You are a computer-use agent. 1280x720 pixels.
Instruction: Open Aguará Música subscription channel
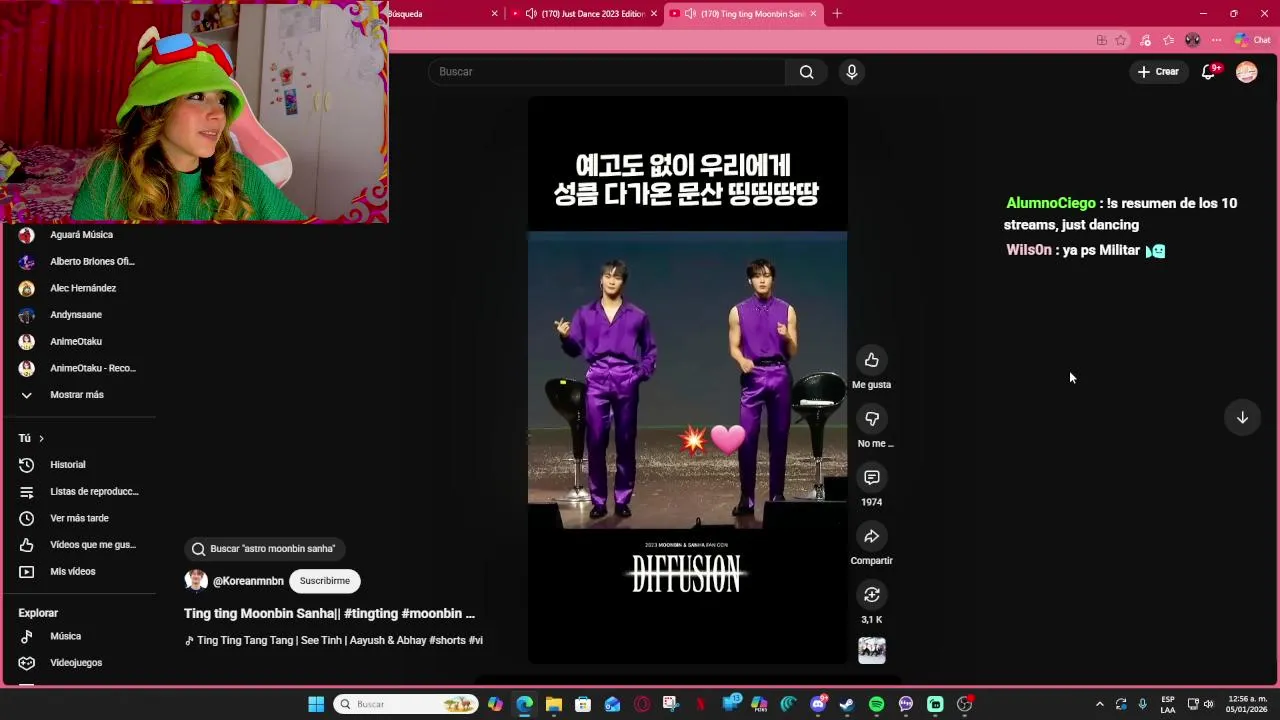(80, 235)
